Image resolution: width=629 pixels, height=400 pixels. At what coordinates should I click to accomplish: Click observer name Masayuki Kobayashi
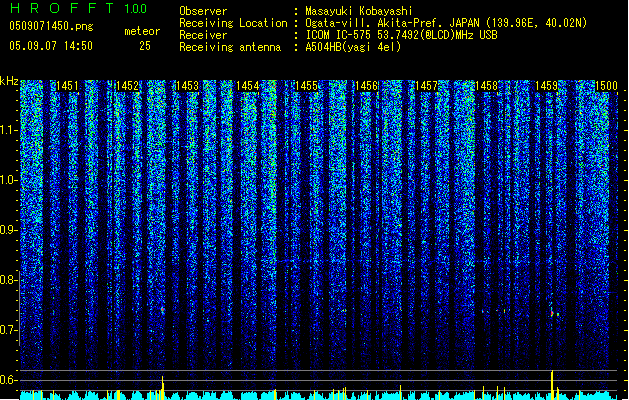pyautogui.click(x=359, y=11)
